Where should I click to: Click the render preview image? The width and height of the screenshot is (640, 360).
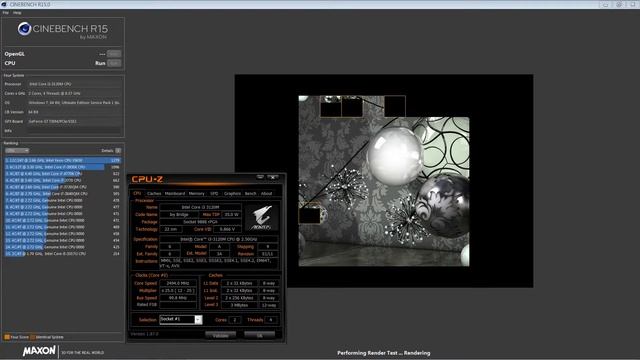(384, 181)
